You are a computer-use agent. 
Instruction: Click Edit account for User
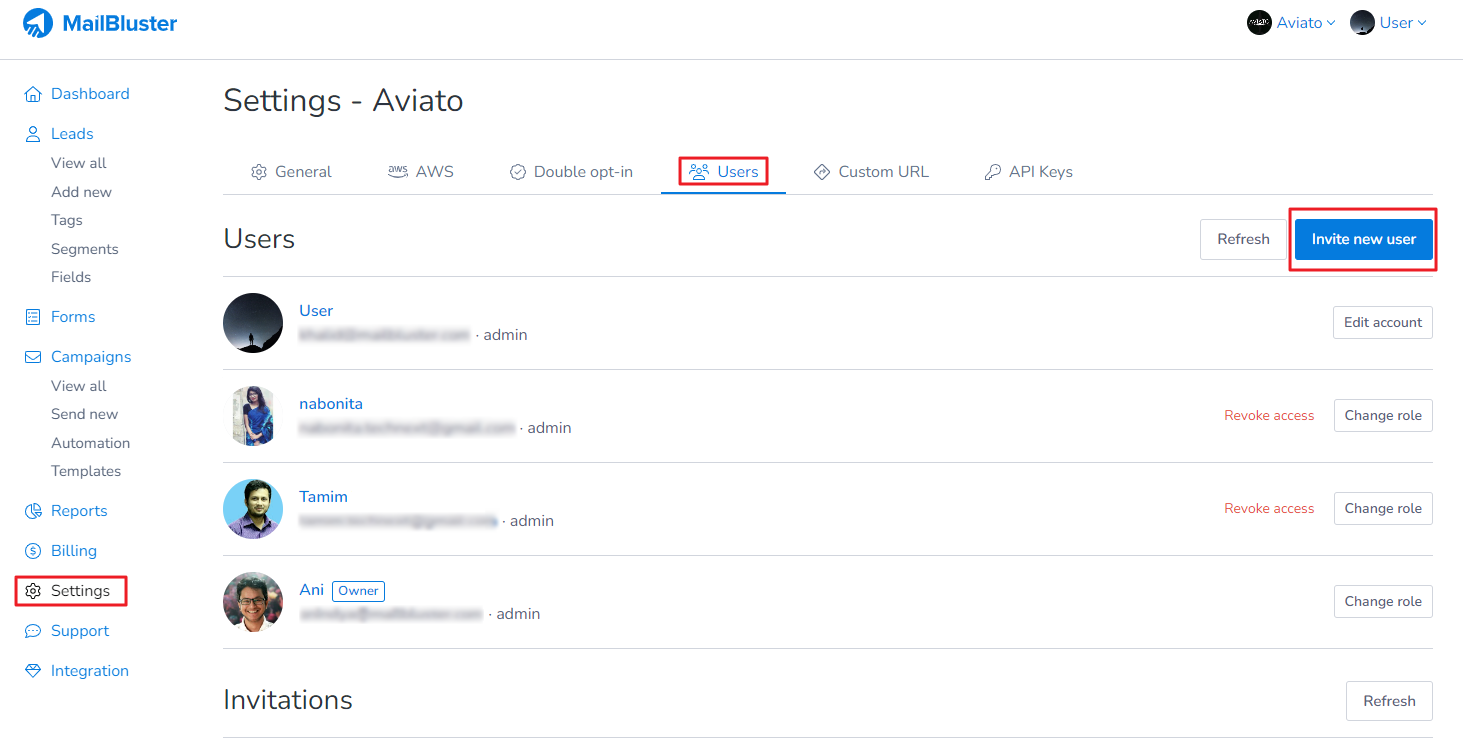[x=1382, y=323]
